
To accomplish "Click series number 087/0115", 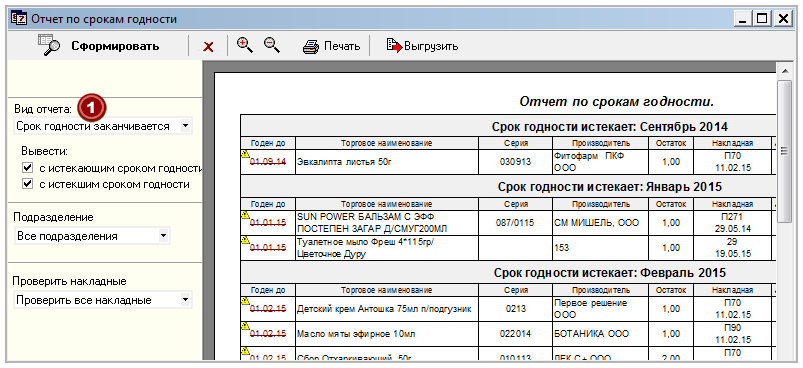I will [x=515, y=223].
